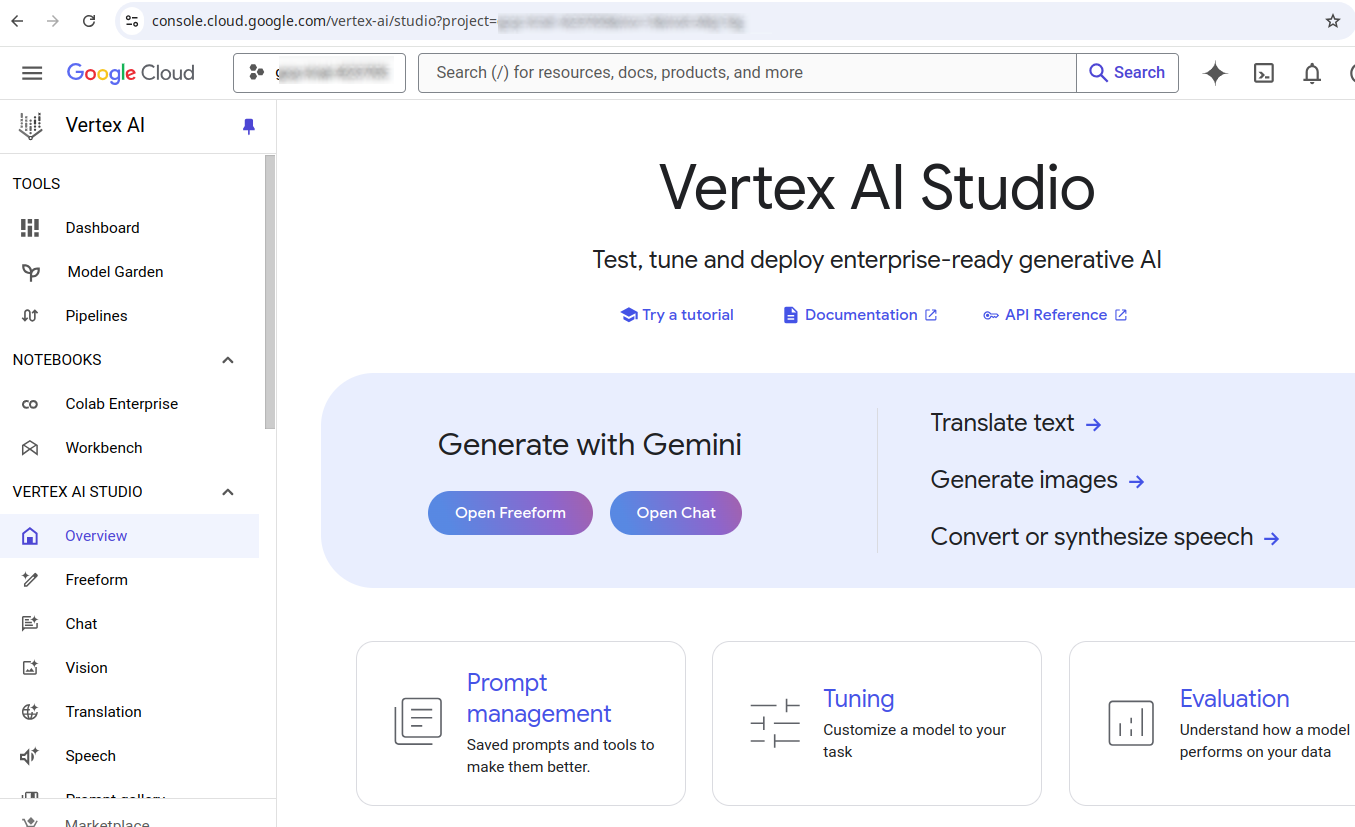Follow the Translate text link
The height and width of the screenshot is (827, 1355).
point(1016,423)
